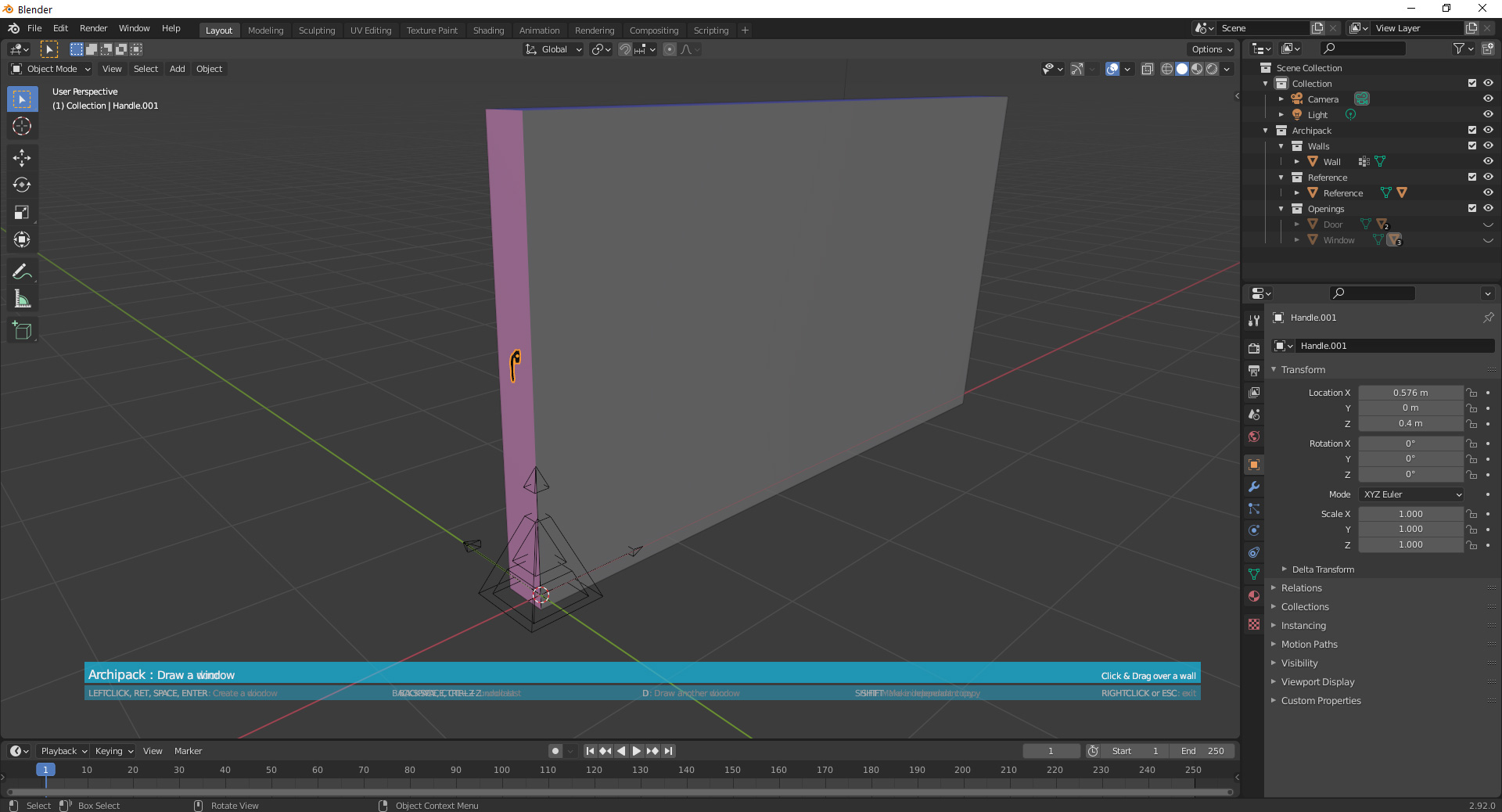Screen dimensions: 1502x812
Task: Expand the Viewport Display panel
Action: (x=1317, y=682)
